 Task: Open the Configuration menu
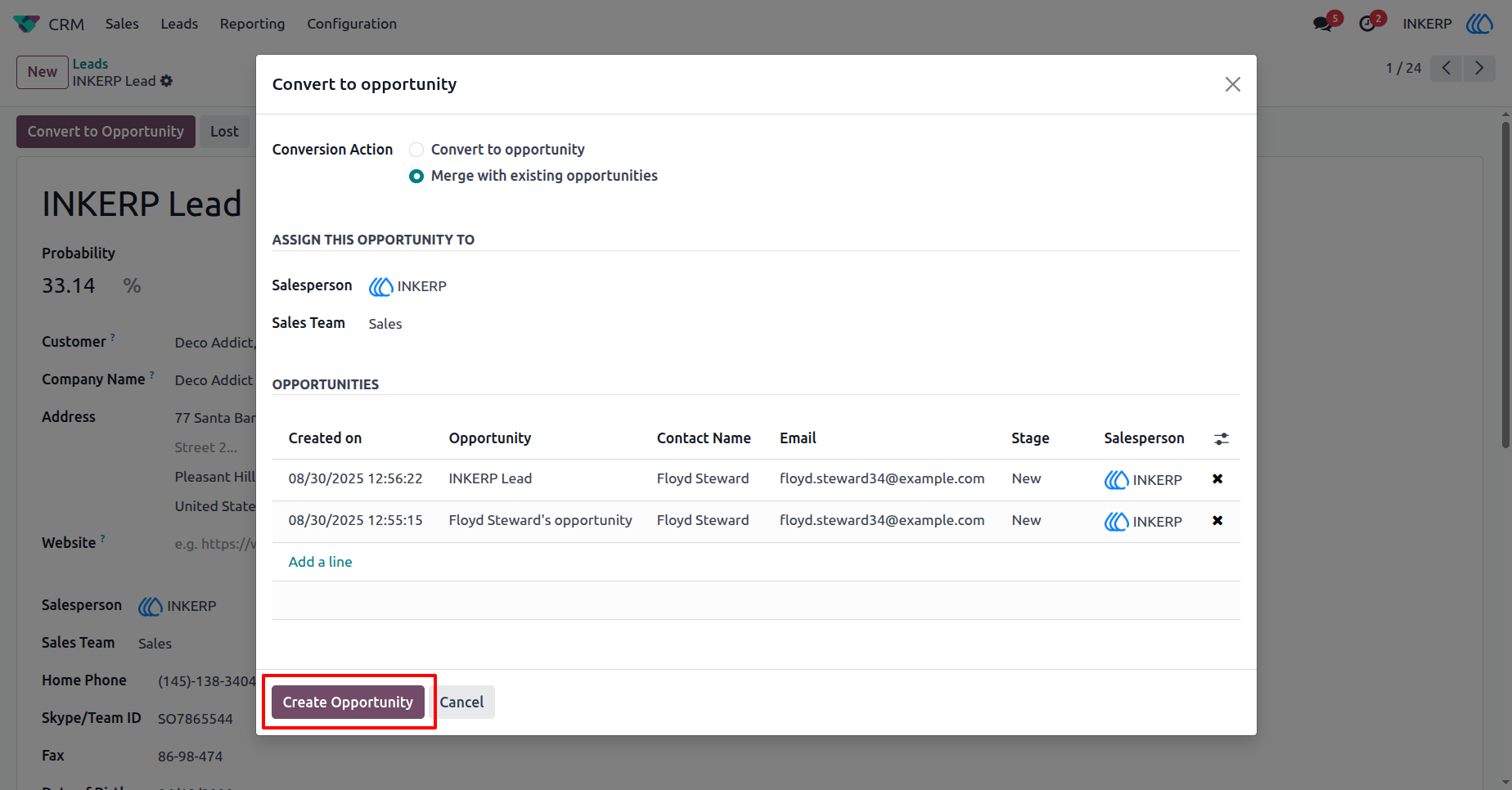click(x=352, y=24)
